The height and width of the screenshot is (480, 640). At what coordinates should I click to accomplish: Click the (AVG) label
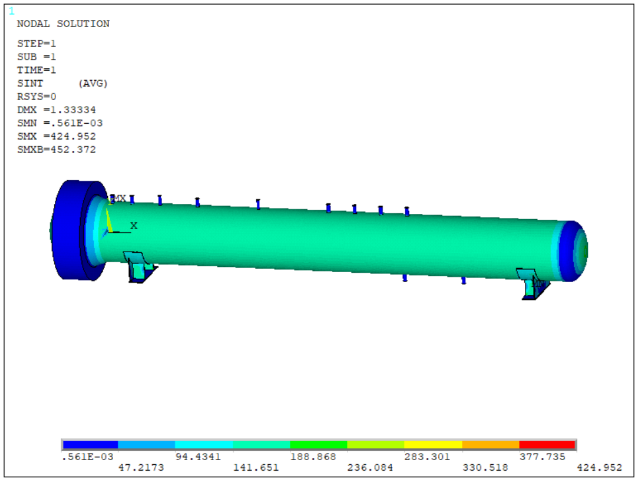coord(93,83)
